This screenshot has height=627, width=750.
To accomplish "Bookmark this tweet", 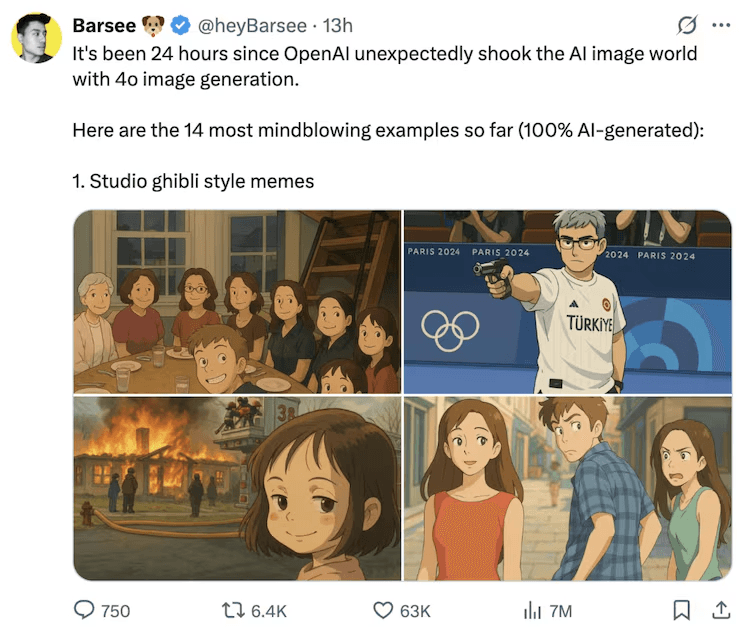I will click(681, 610).
